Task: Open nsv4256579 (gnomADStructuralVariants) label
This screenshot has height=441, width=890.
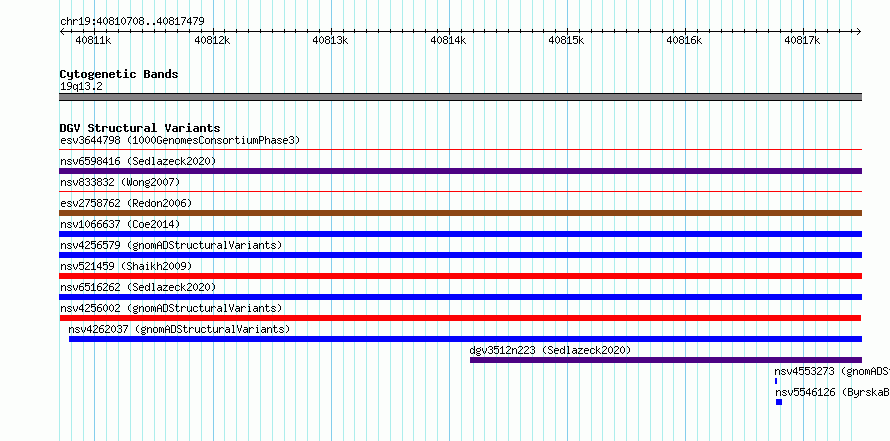Action: click(171, 245)
